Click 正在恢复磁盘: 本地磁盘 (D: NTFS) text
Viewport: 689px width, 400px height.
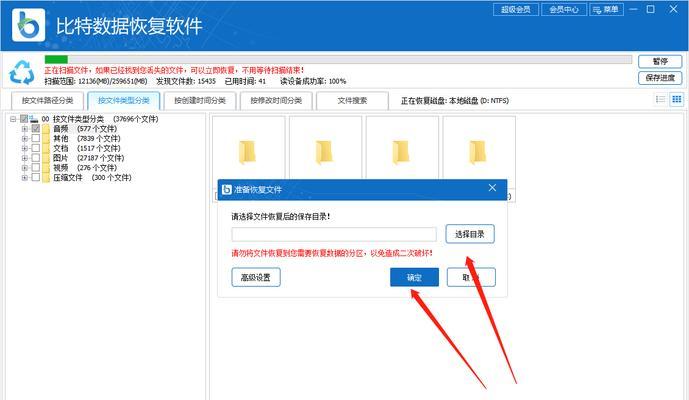(x=455, y=101)
